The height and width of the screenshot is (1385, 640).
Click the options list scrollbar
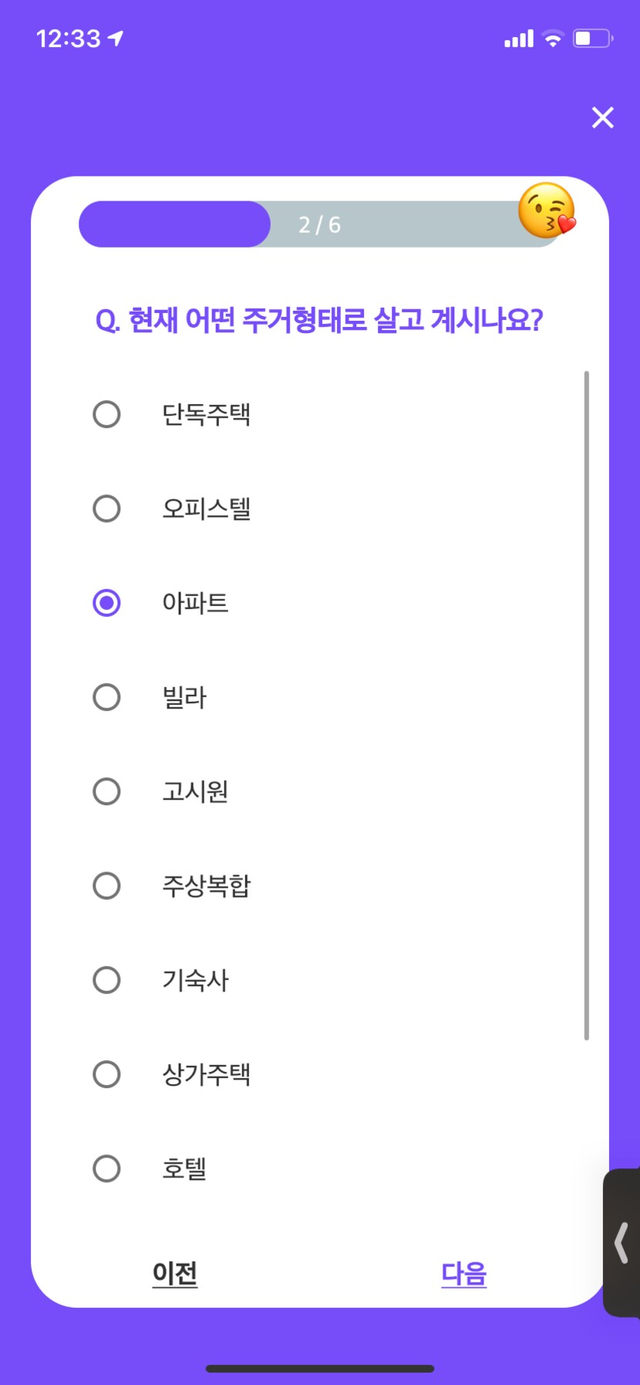586,705
